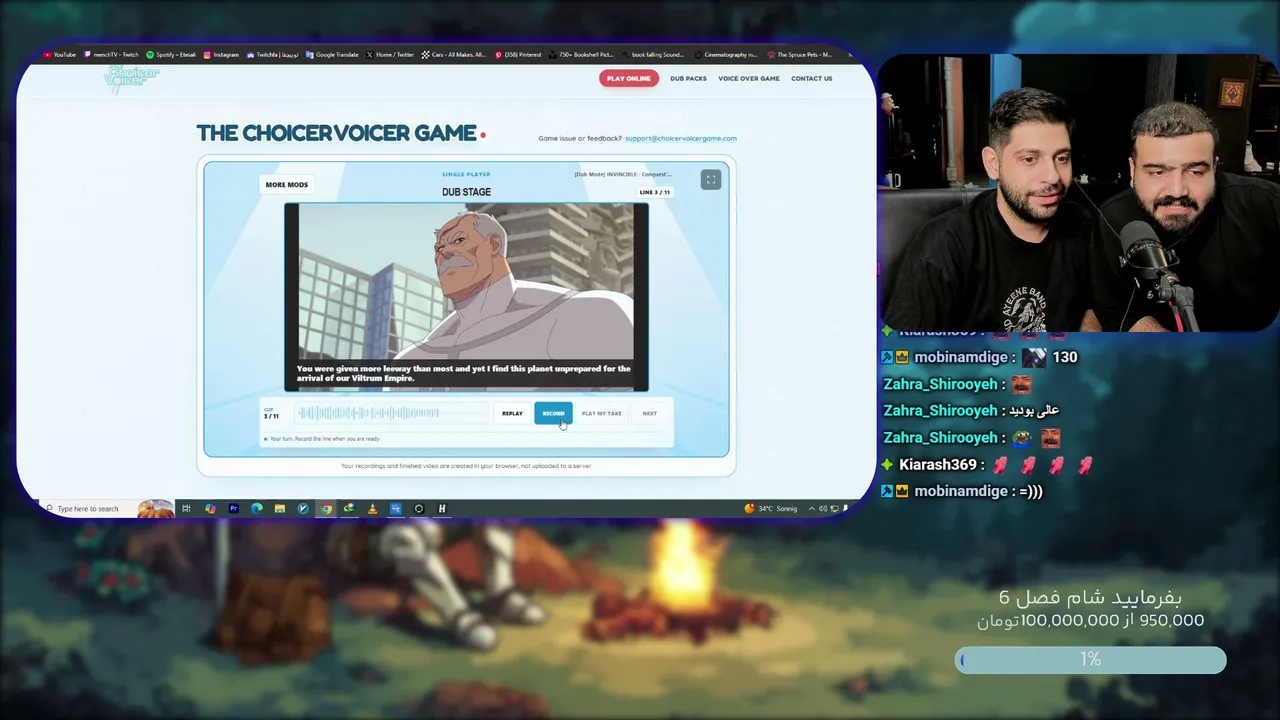Open the book falling Sound bookmark
Image resolution: width=1280 pixels, height=720 pixels.
tap(653, 55)
